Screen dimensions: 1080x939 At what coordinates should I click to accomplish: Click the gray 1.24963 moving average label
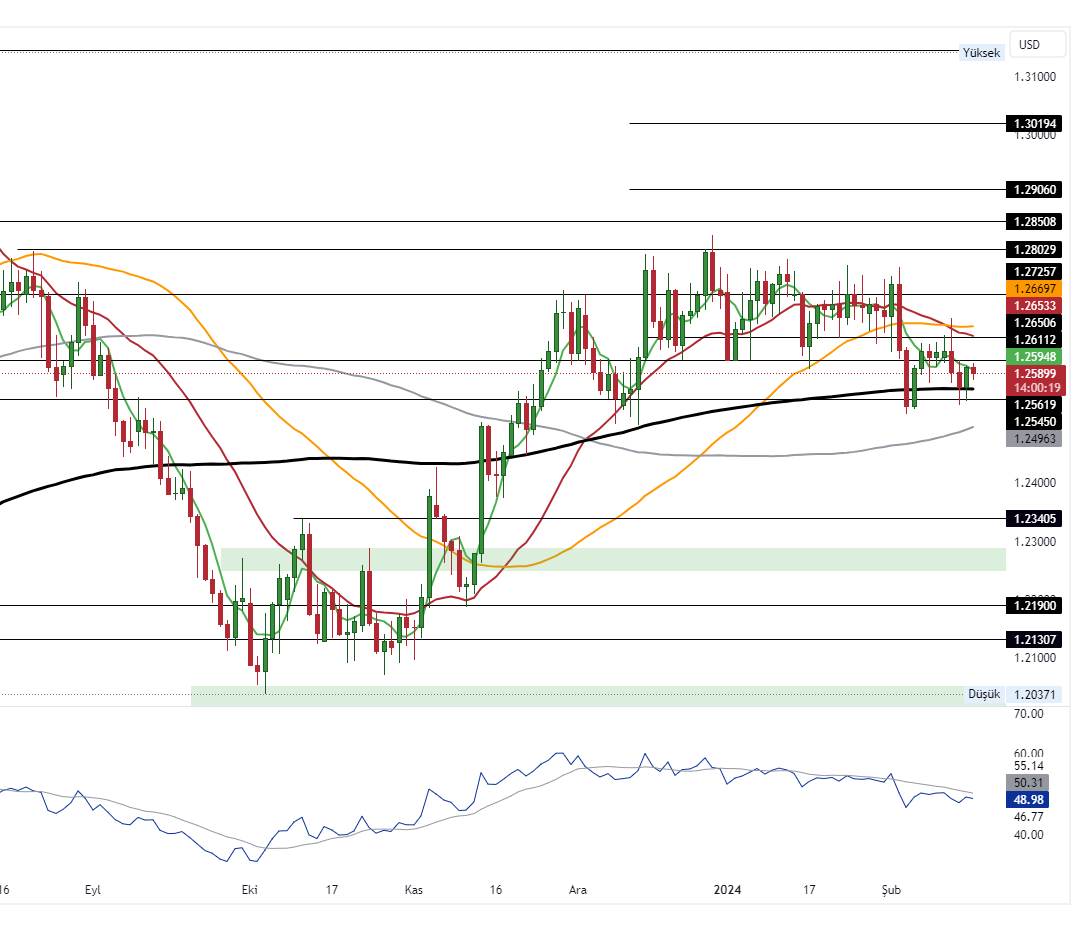pos(1034,439)
